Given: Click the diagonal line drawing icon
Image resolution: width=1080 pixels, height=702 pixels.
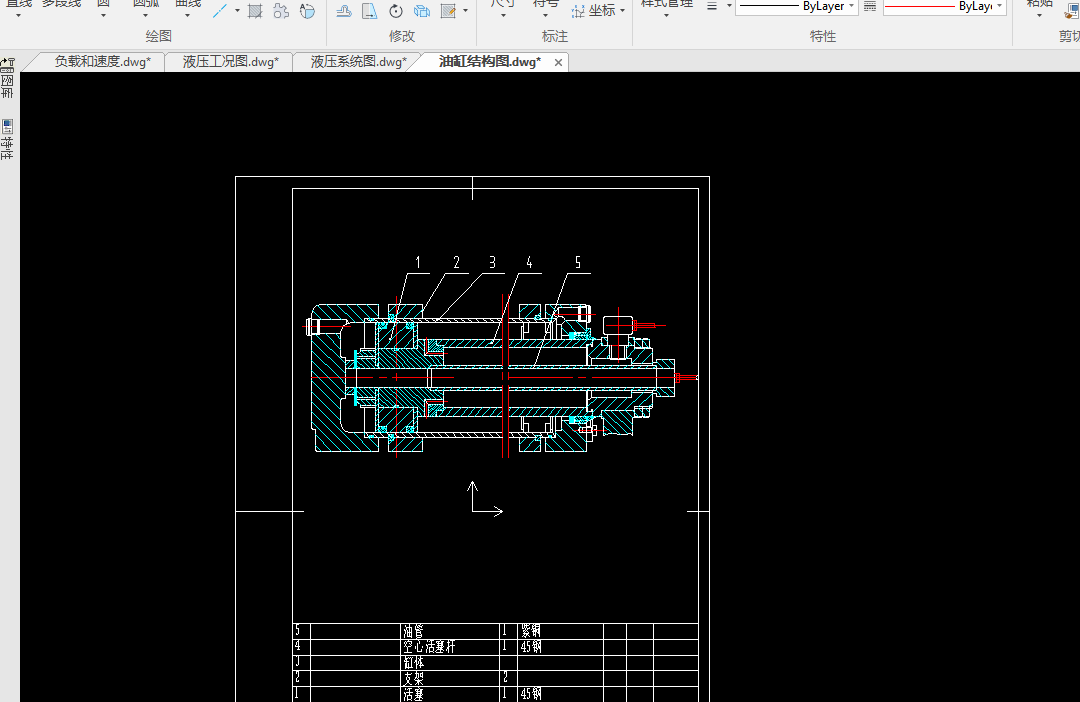Looking at the screenshot, I should point(221,11).
